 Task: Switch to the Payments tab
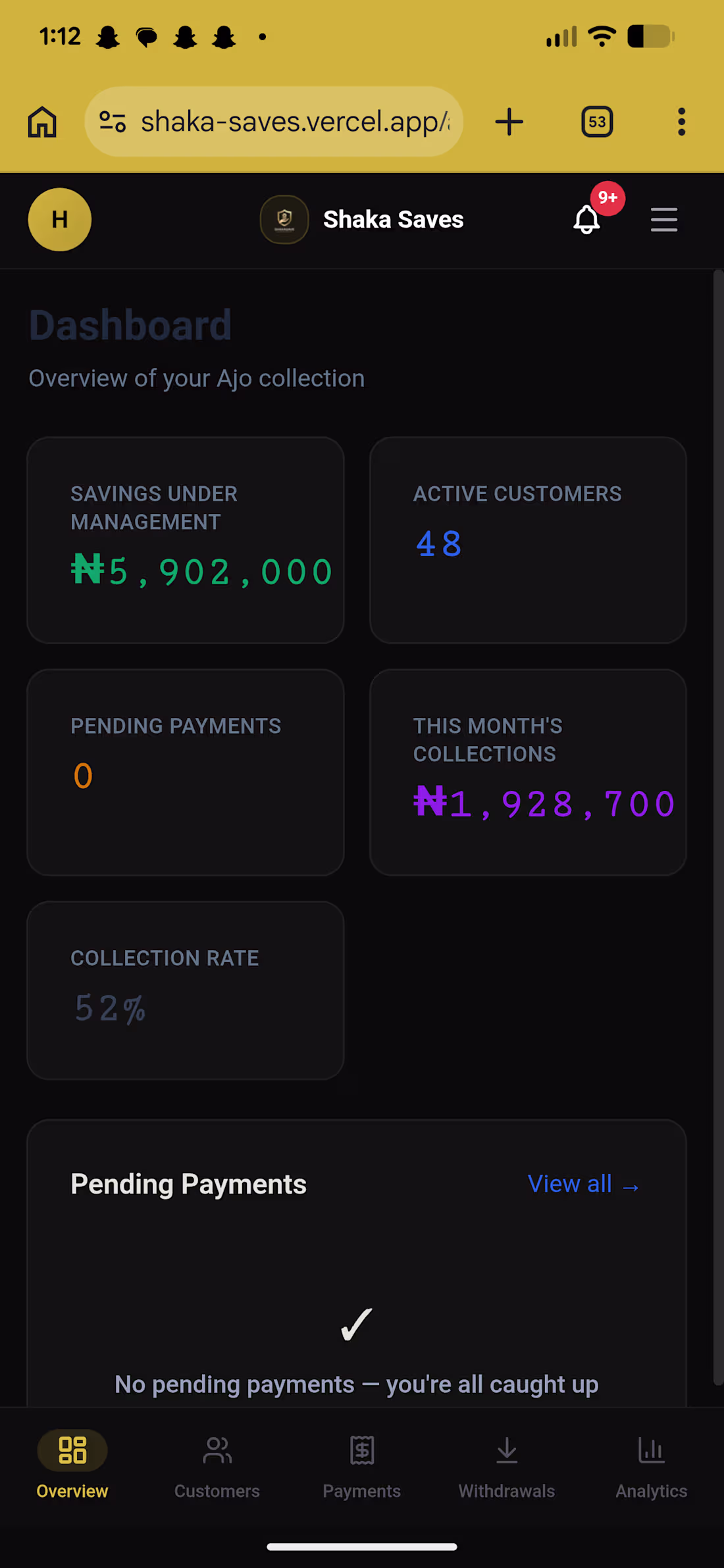tap(362, 1467)
